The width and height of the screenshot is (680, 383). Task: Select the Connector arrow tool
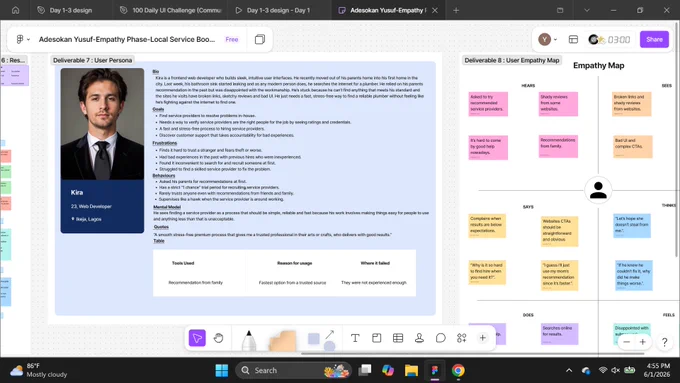pyautogui.click(x=330, y=334)
